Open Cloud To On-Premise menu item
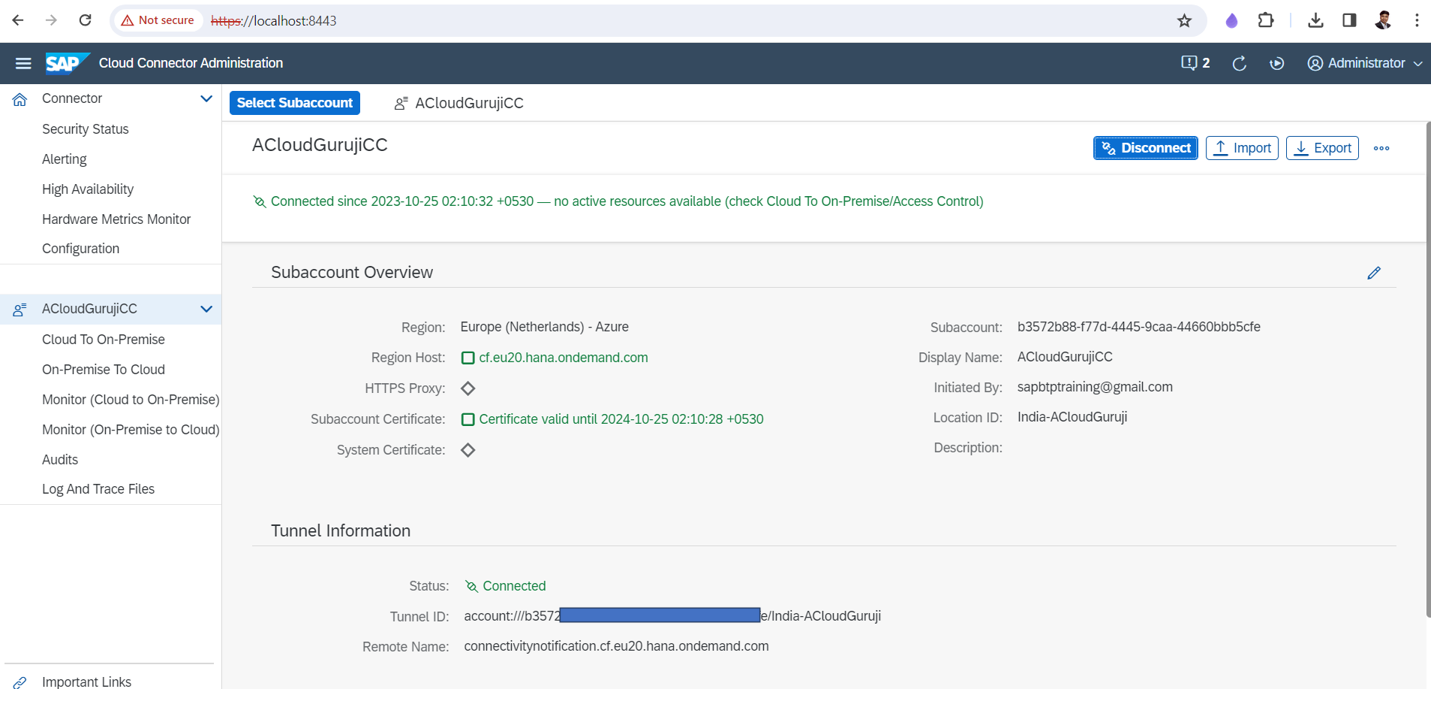This screenshot has width=1431, height=709. pos(103,339)
